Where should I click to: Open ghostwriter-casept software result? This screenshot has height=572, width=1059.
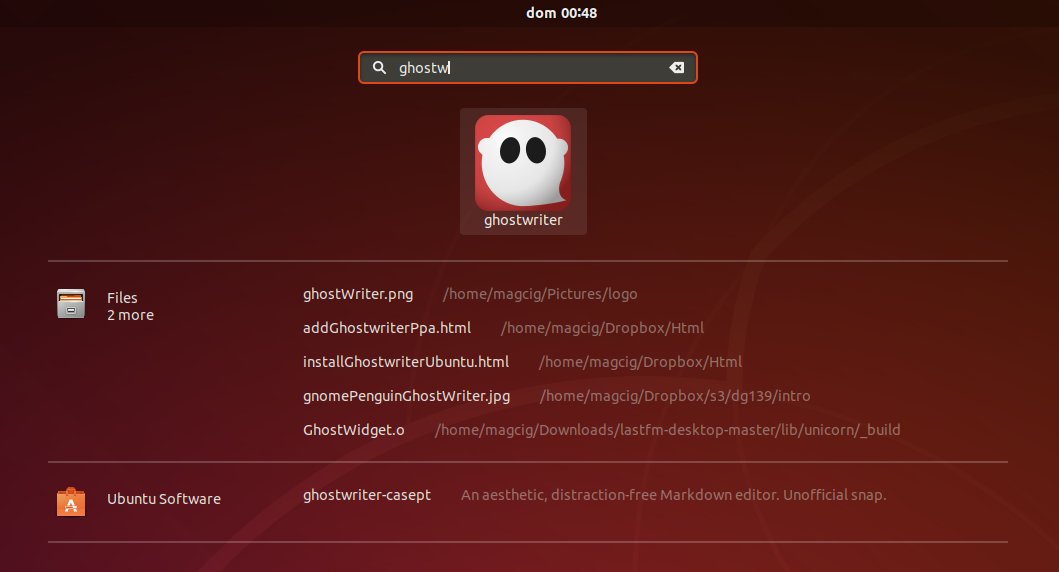[x=367, y=495]
